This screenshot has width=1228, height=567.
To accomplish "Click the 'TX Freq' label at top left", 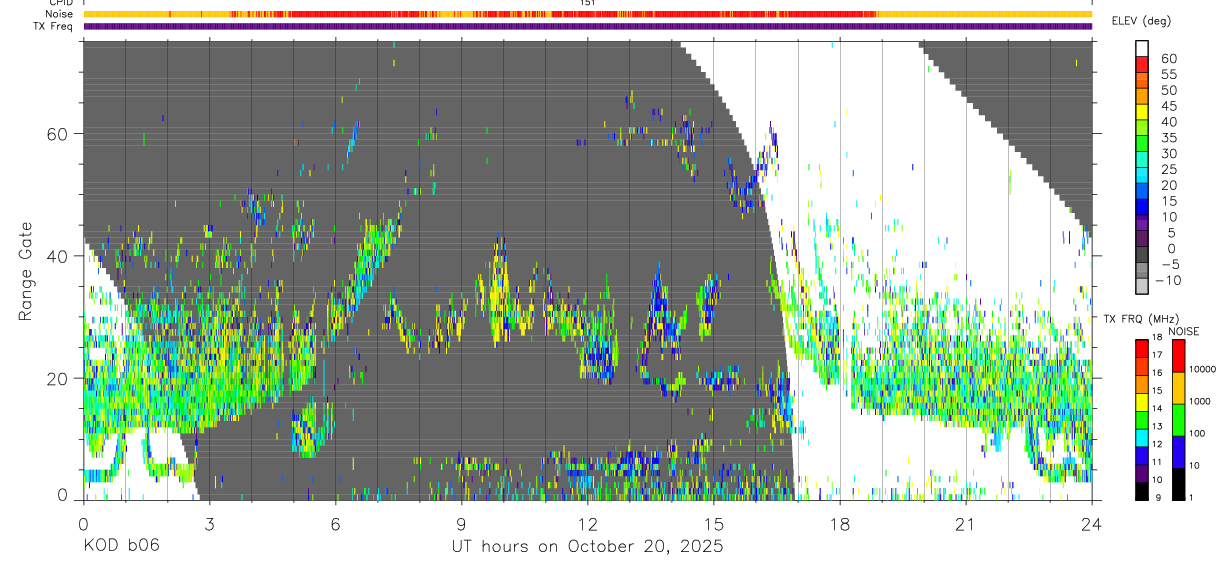I will click(x=53, y=26).
